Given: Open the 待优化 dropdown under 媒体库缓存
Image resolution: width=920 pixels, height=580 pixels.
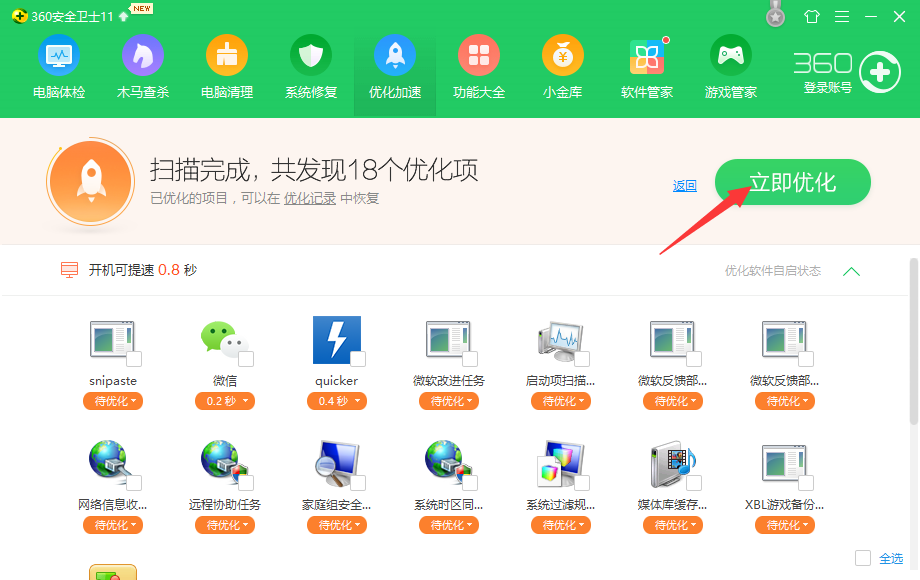Looking at the screenshot, I should coord(673,525).
